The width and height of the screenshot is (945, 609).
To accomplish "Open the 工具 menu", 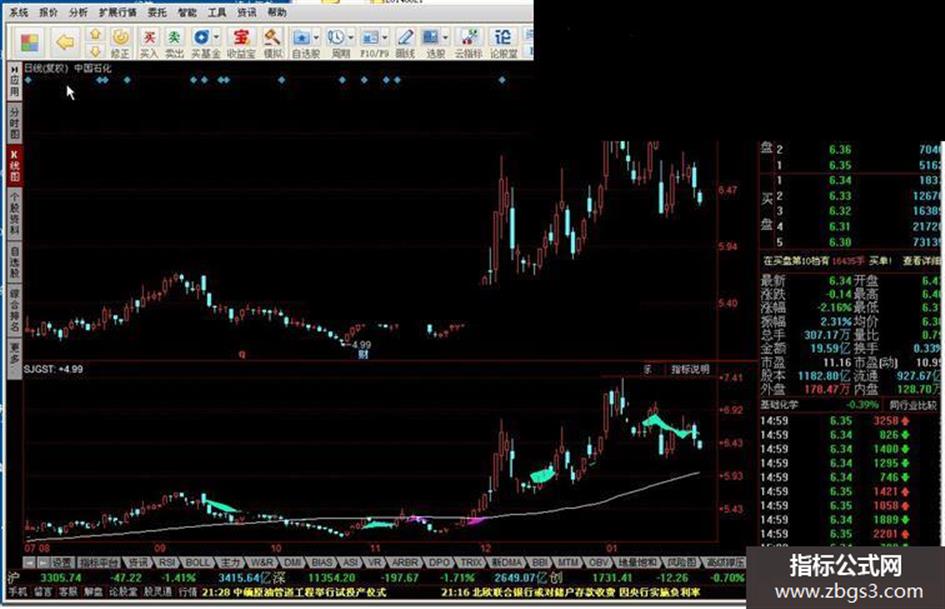I will tap(217, 12).
